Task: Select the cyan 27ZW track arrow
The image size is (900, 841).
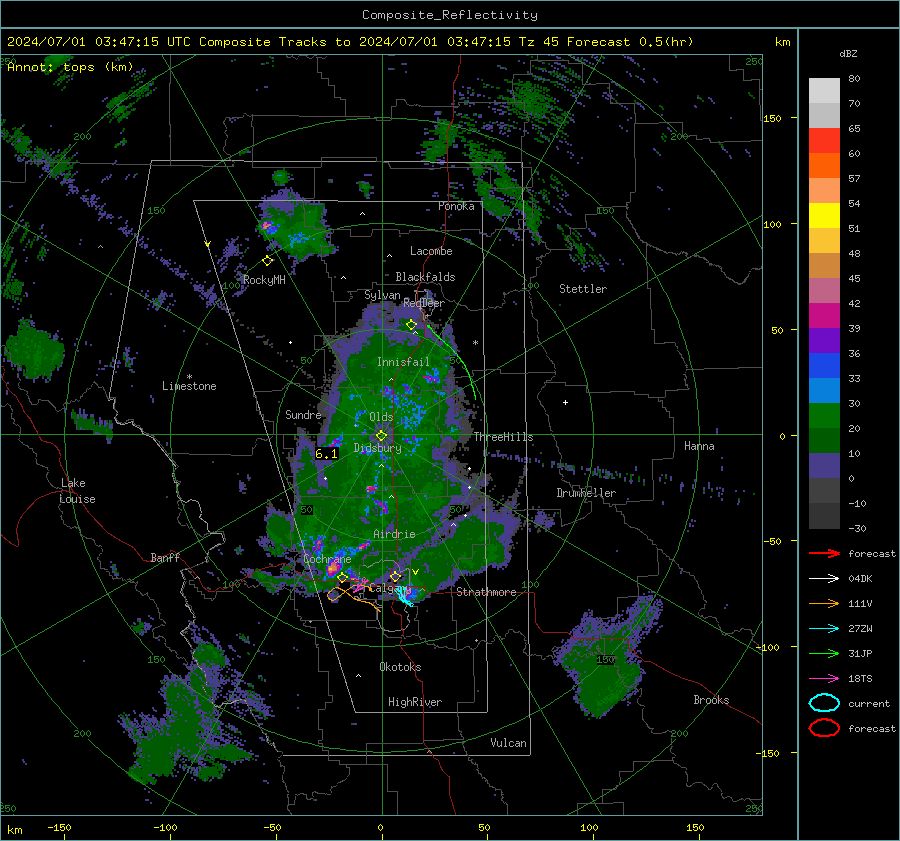Action: [824, 629]
